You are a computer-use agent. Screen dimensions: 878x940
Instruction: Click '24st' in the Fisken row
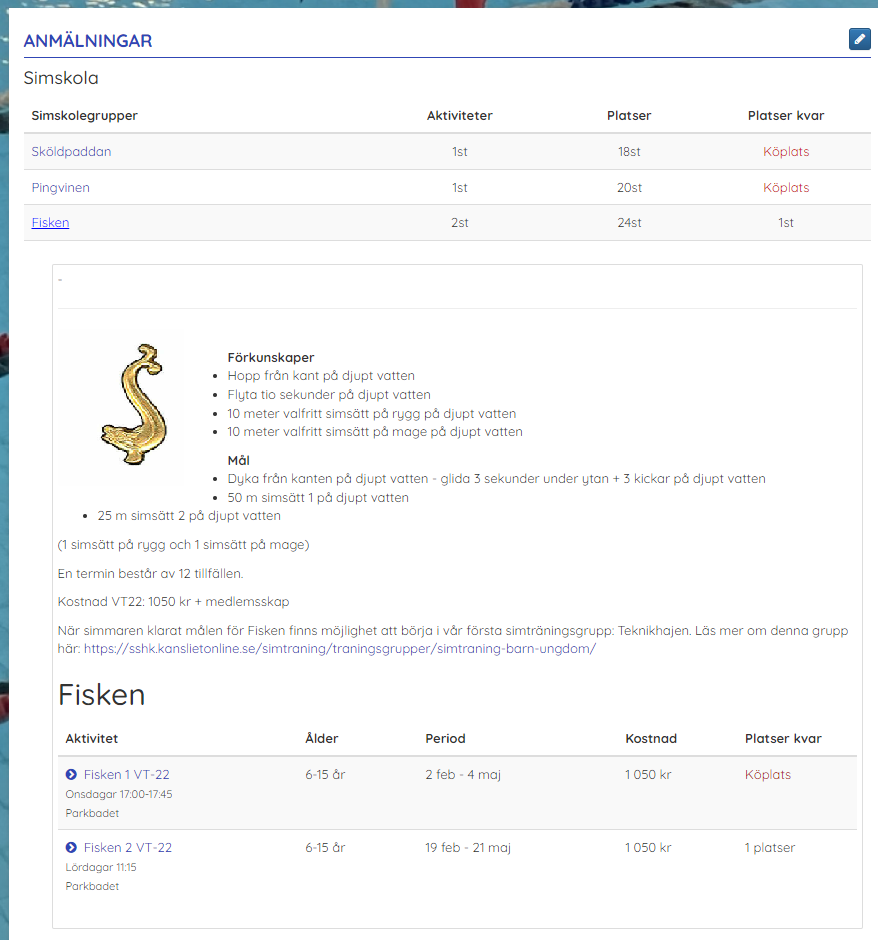pos(629,222)
